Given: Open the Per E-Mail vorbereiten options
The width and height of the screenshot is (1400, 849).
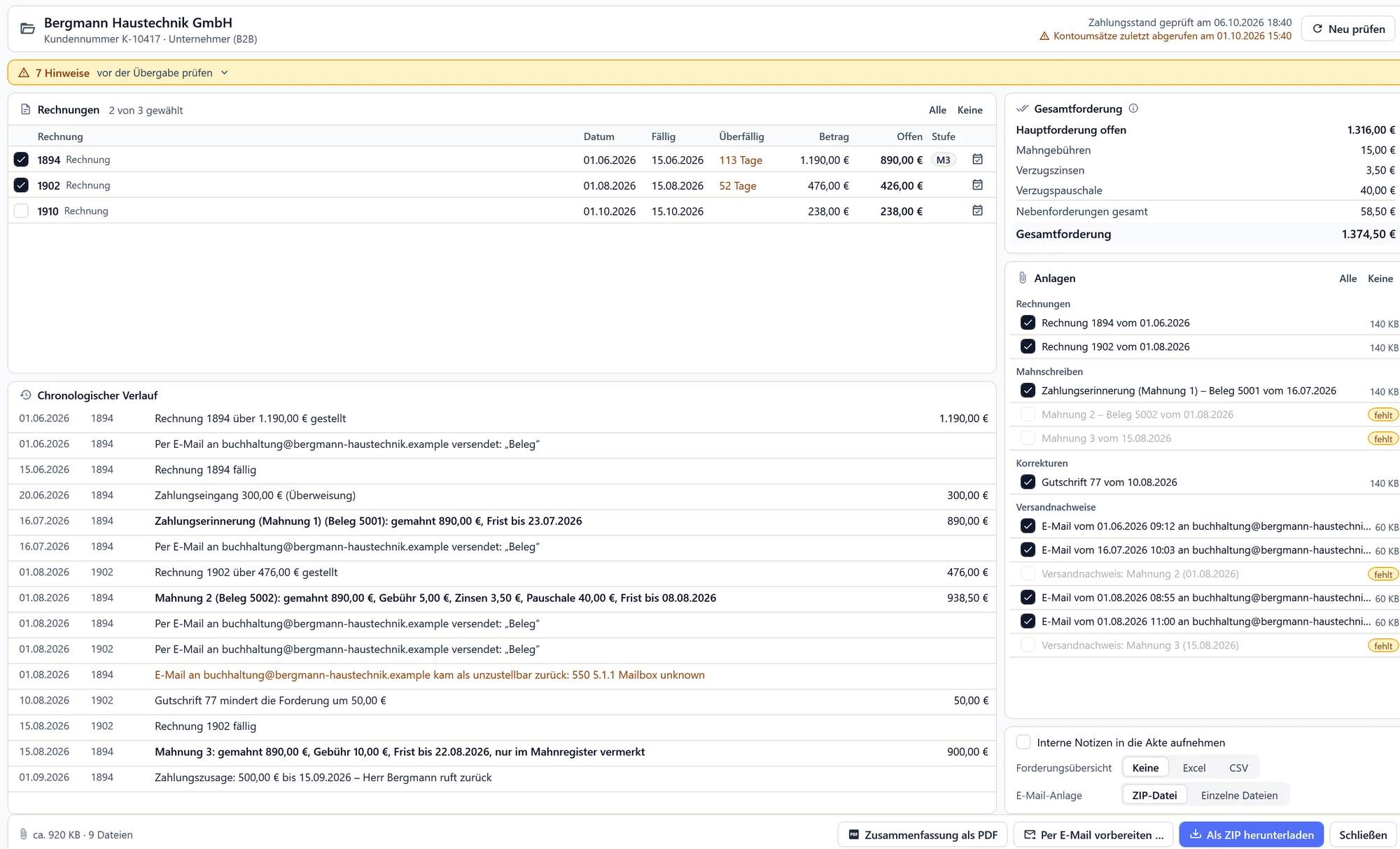Looking at the screenshot, I should [x=1095, y=834].
